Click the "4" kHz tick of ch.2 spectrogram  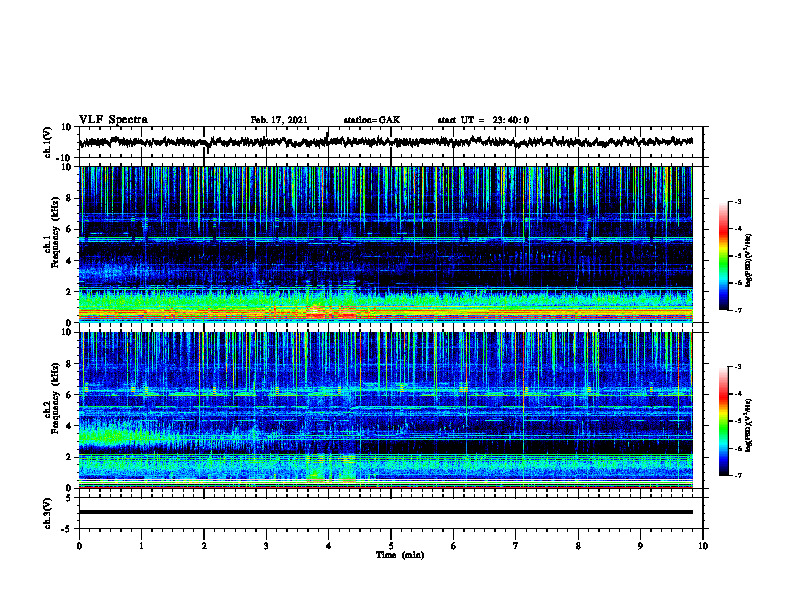pos(69,426)
